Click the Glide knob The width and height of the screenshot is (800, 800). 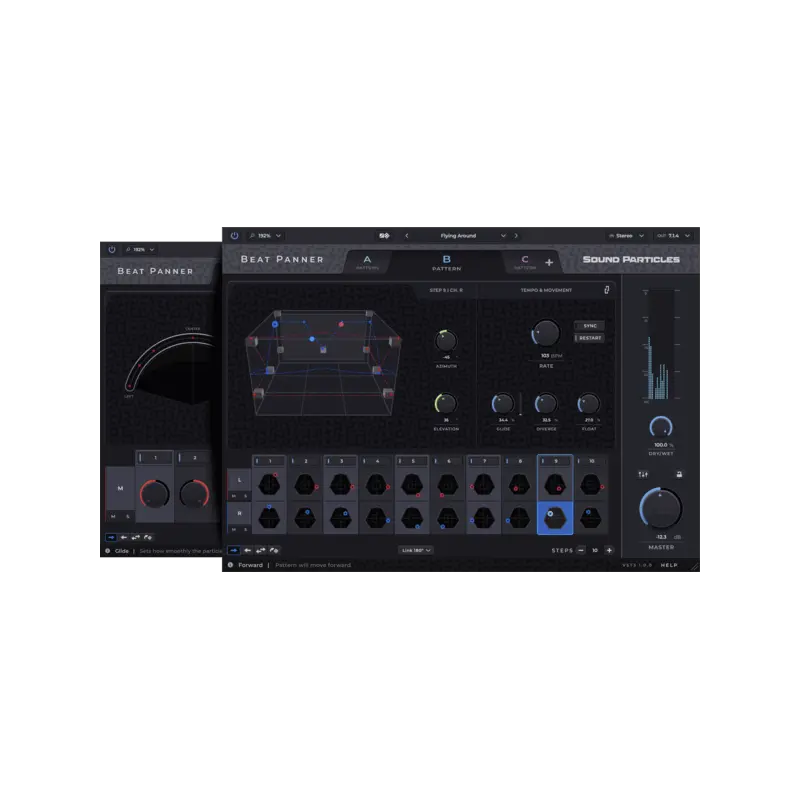(x=503, y=404)
